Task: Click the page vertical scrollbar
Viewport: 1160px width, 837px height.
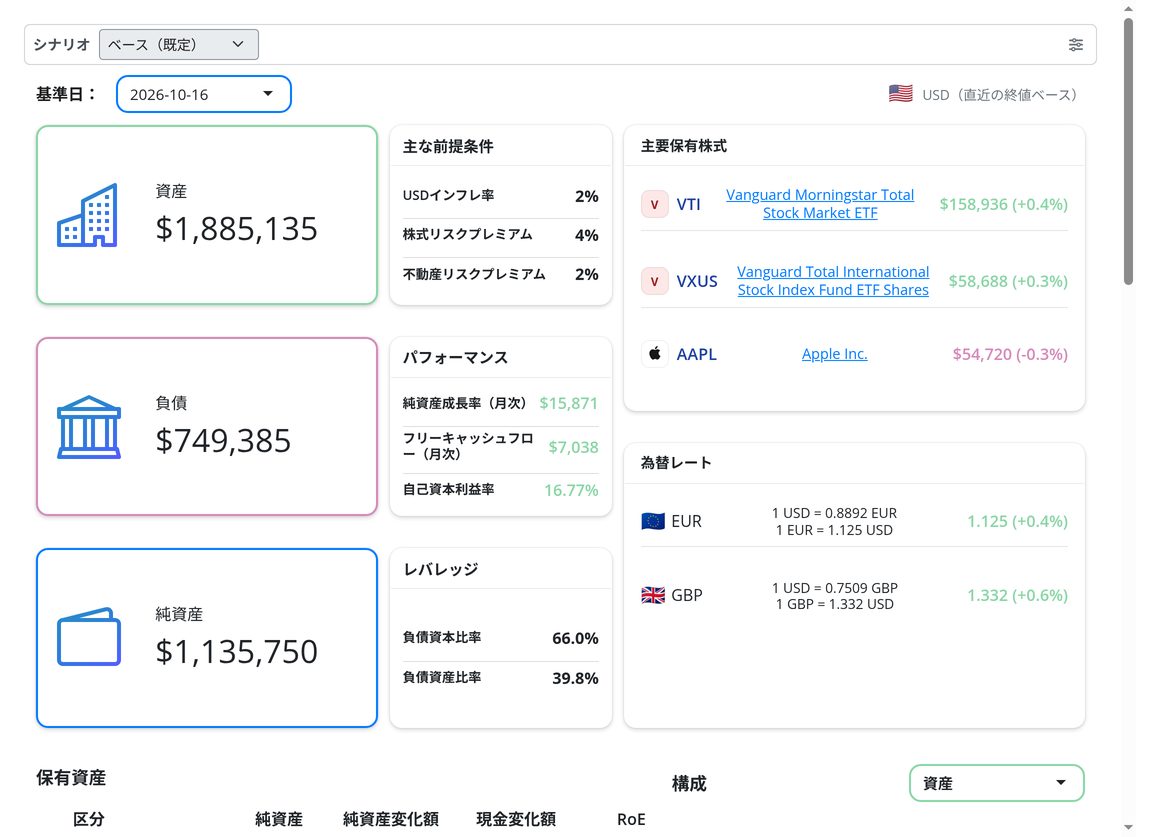Action: click(1128, 418)
